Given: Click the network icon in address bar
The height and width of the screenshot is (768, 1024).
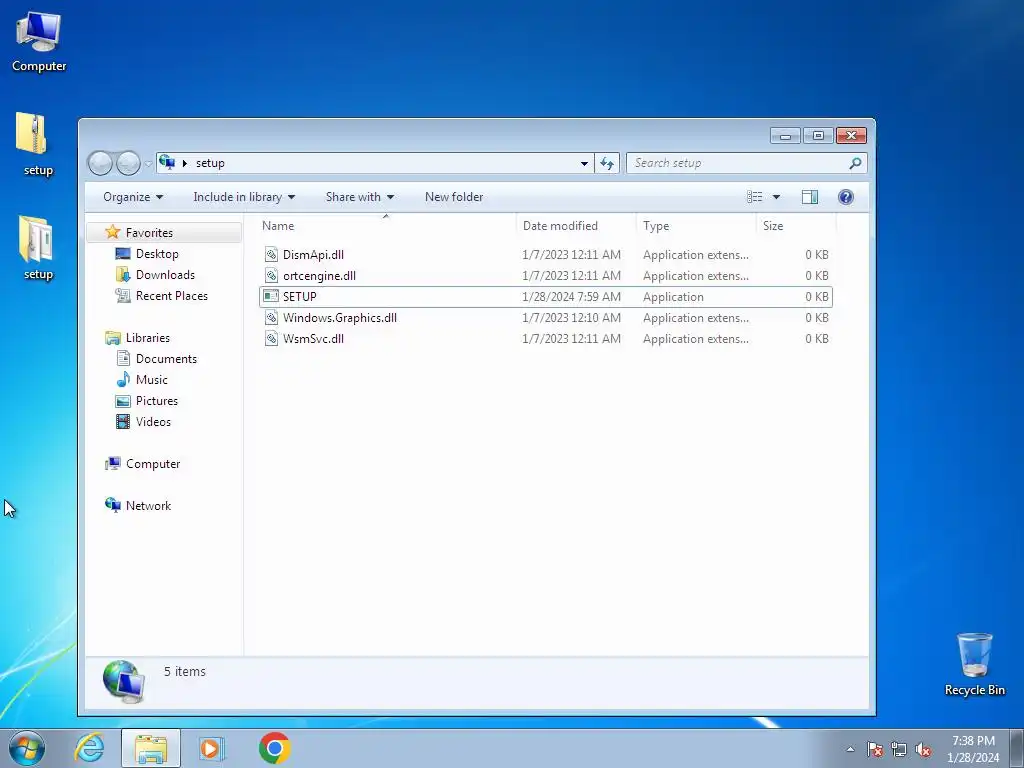Looking at the screenshot, I should [x=167, y=163].
